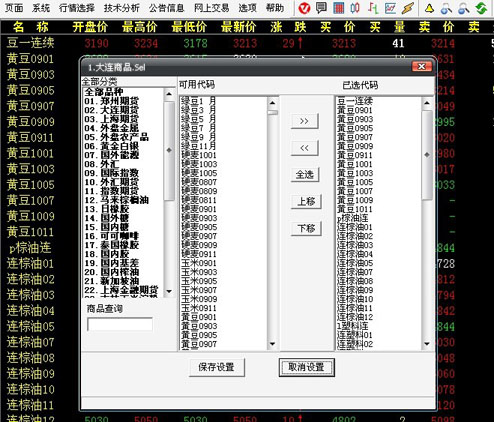Select p棕油连 in 已选代码 list
Screen dimensions: 494x422
[353, 218]
